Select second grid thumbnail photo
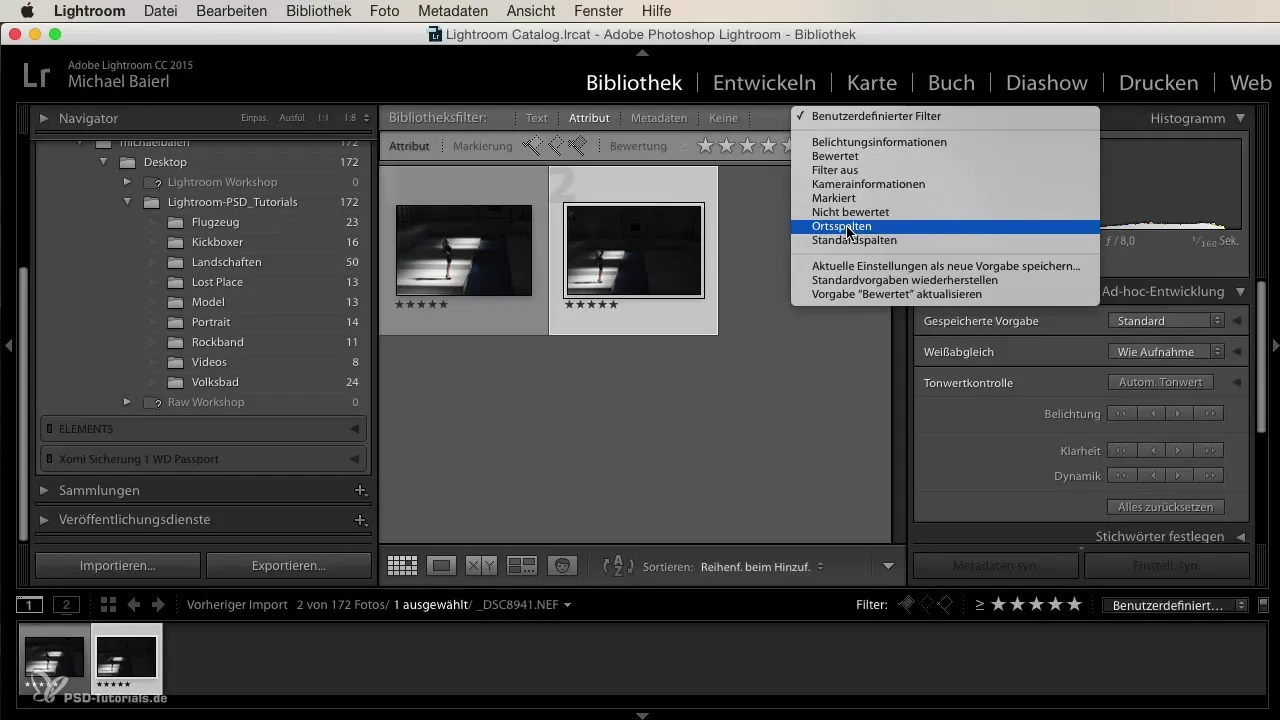 [633, 250]
